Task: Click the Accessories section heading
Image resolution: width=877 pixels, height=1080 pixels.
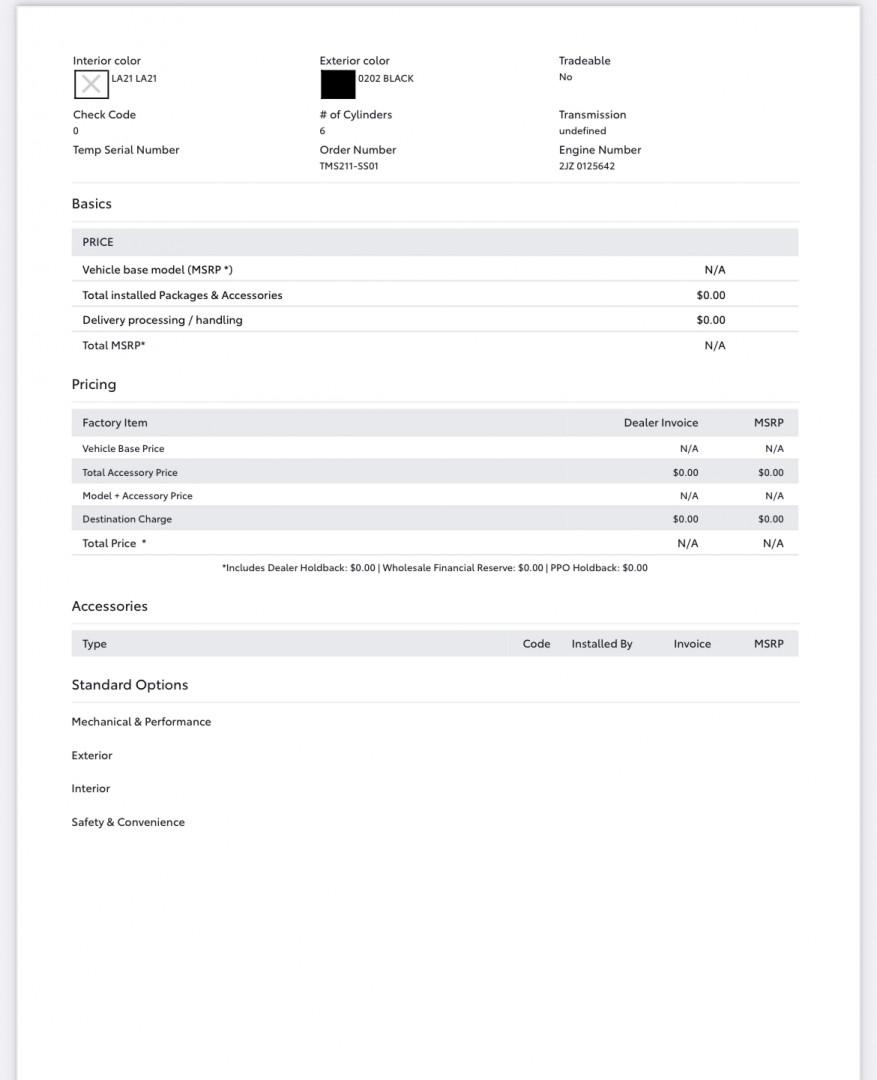Action: tap(110, 606)
